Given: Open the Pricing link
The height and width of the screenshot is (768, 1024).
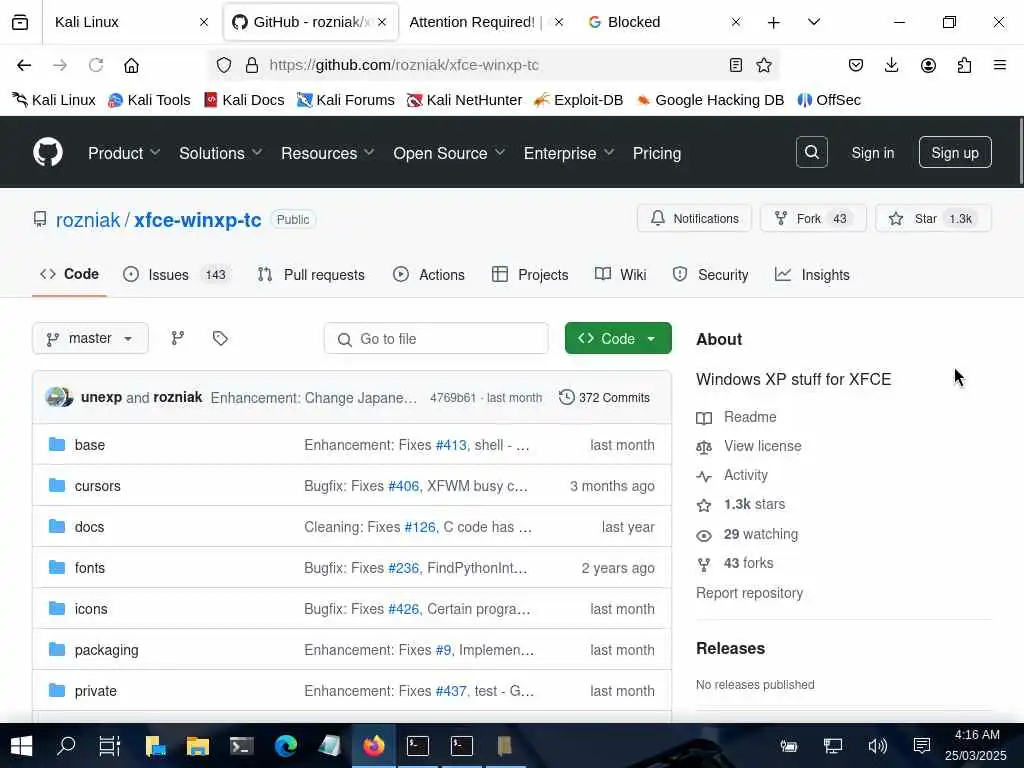Looking at the screenshot, I should [x=656, y=153].
